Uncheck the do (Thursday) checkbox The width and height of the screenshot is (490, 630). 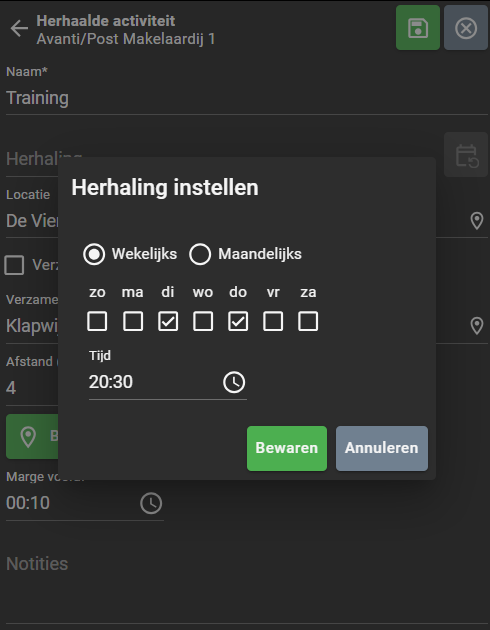point(238,321)
